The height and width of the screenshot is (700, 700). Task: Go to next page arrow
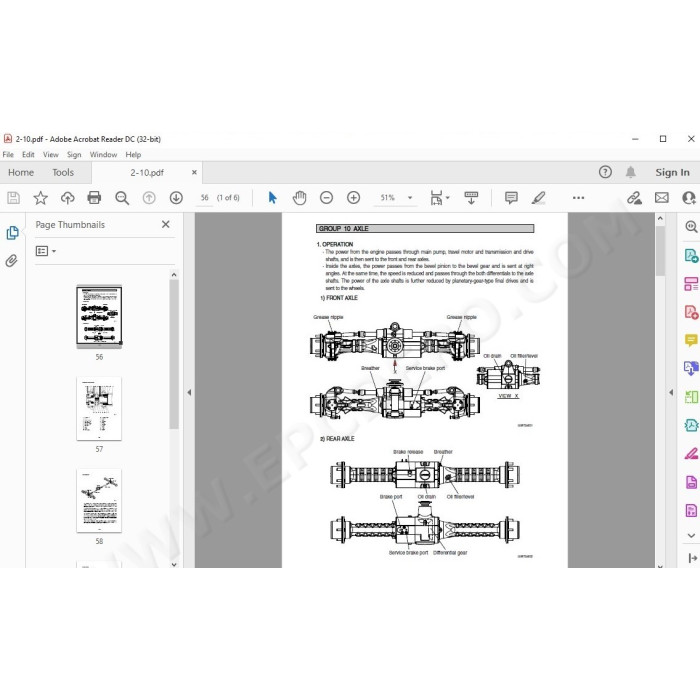coord(176,198)
